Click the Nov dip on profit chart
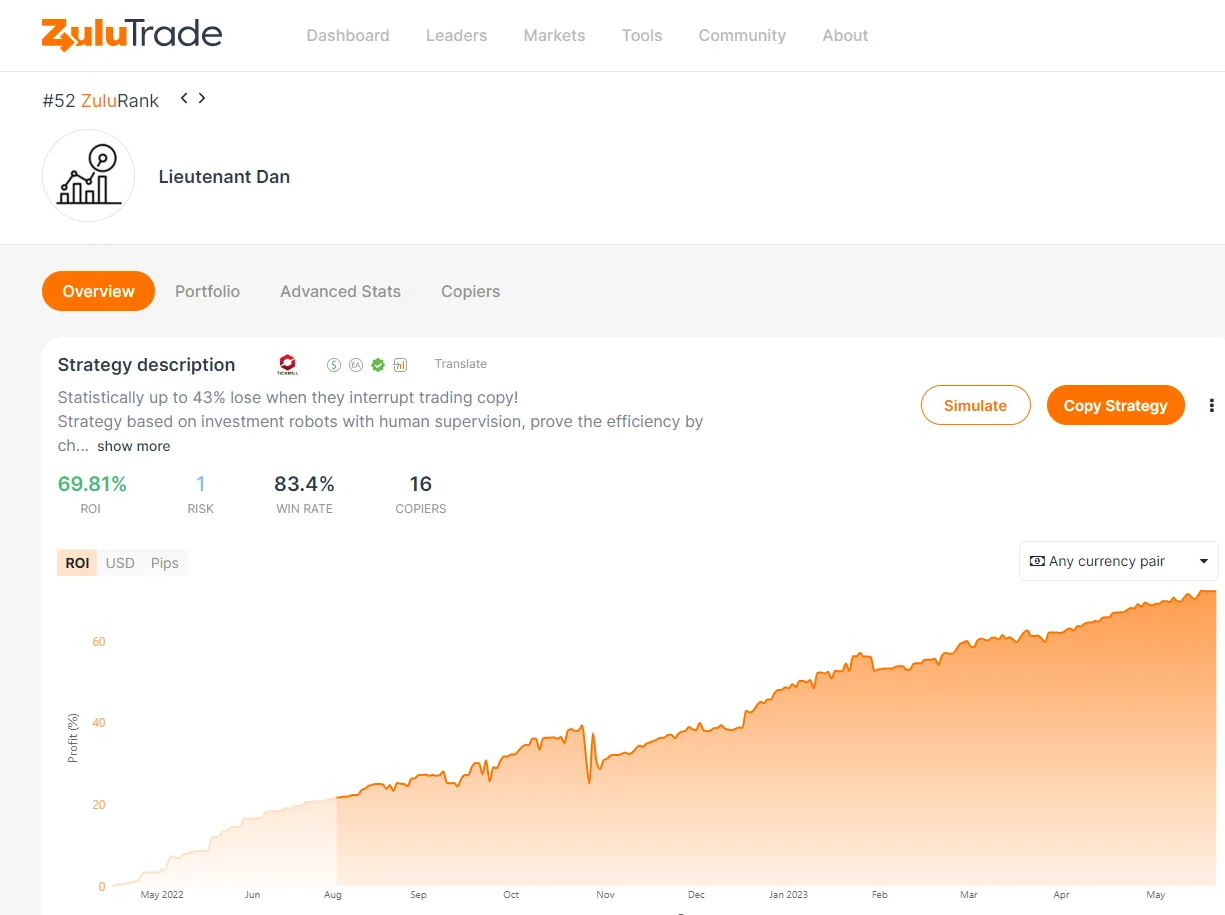This screenshot has height=915, width=1225. tap(589, 781)
